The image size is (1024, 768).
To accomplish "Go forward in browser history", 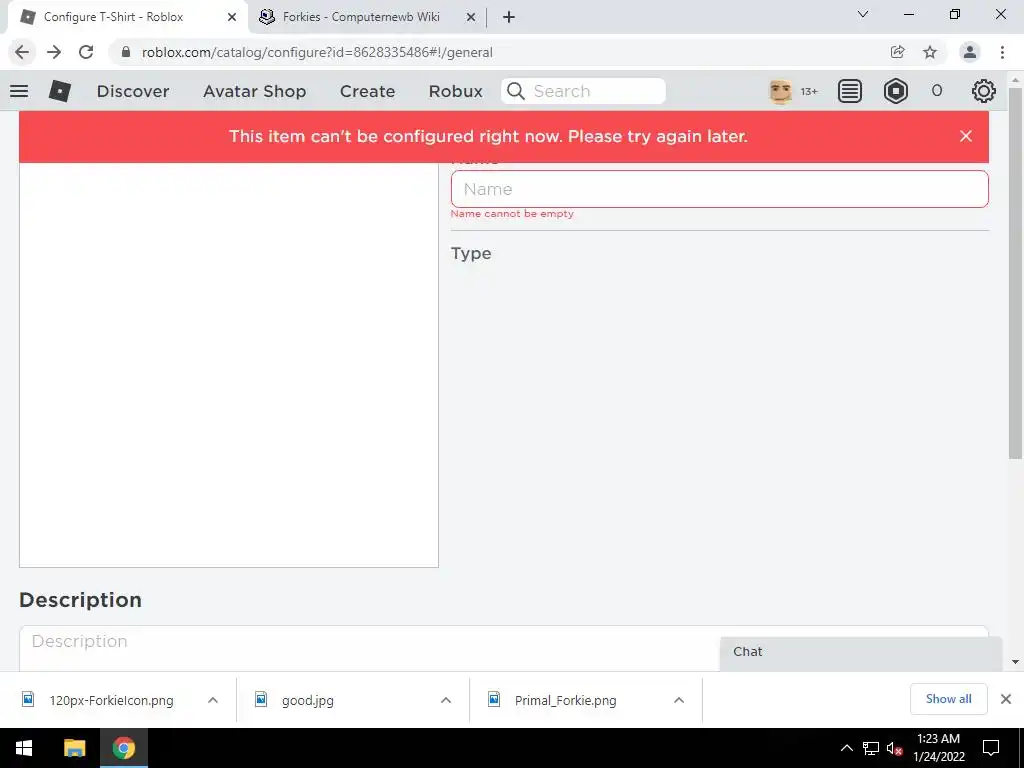I will tap(54, 52).
